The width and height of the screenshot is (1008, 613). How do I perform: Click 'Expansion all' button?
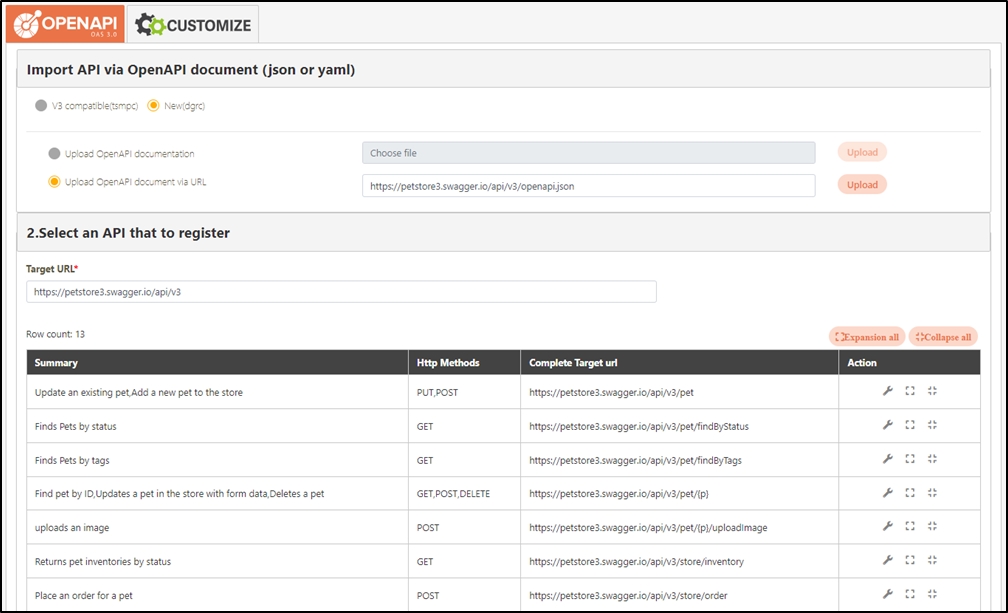(x=867, y=337)
